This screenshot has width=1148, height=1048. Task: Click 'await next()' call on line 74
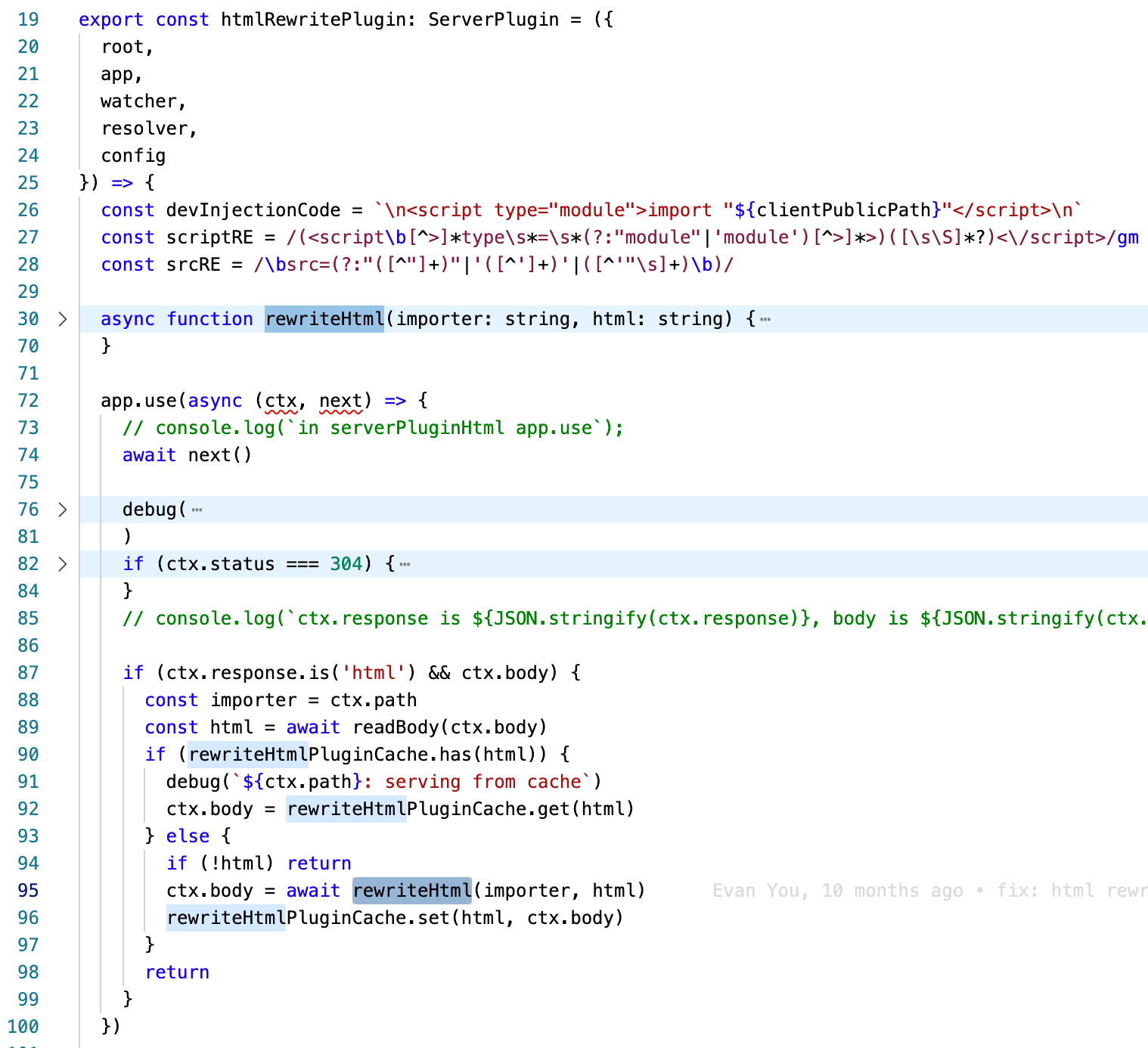point(188,455)
